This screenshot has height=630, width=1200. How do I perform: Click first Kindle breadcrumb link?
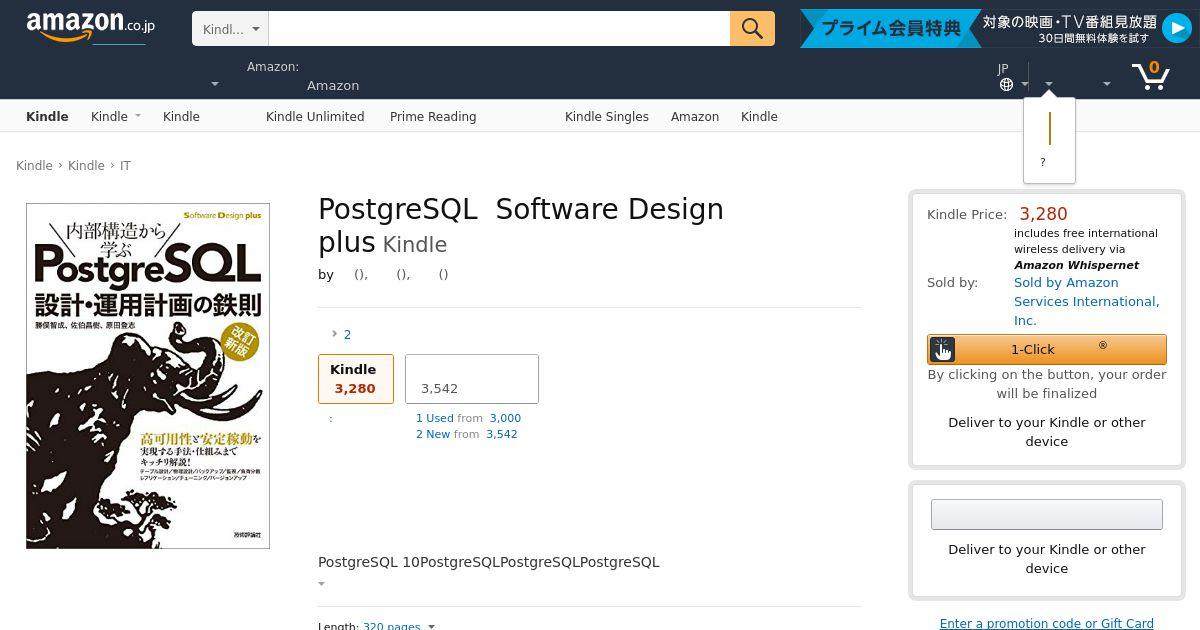[x=34, y=165]
